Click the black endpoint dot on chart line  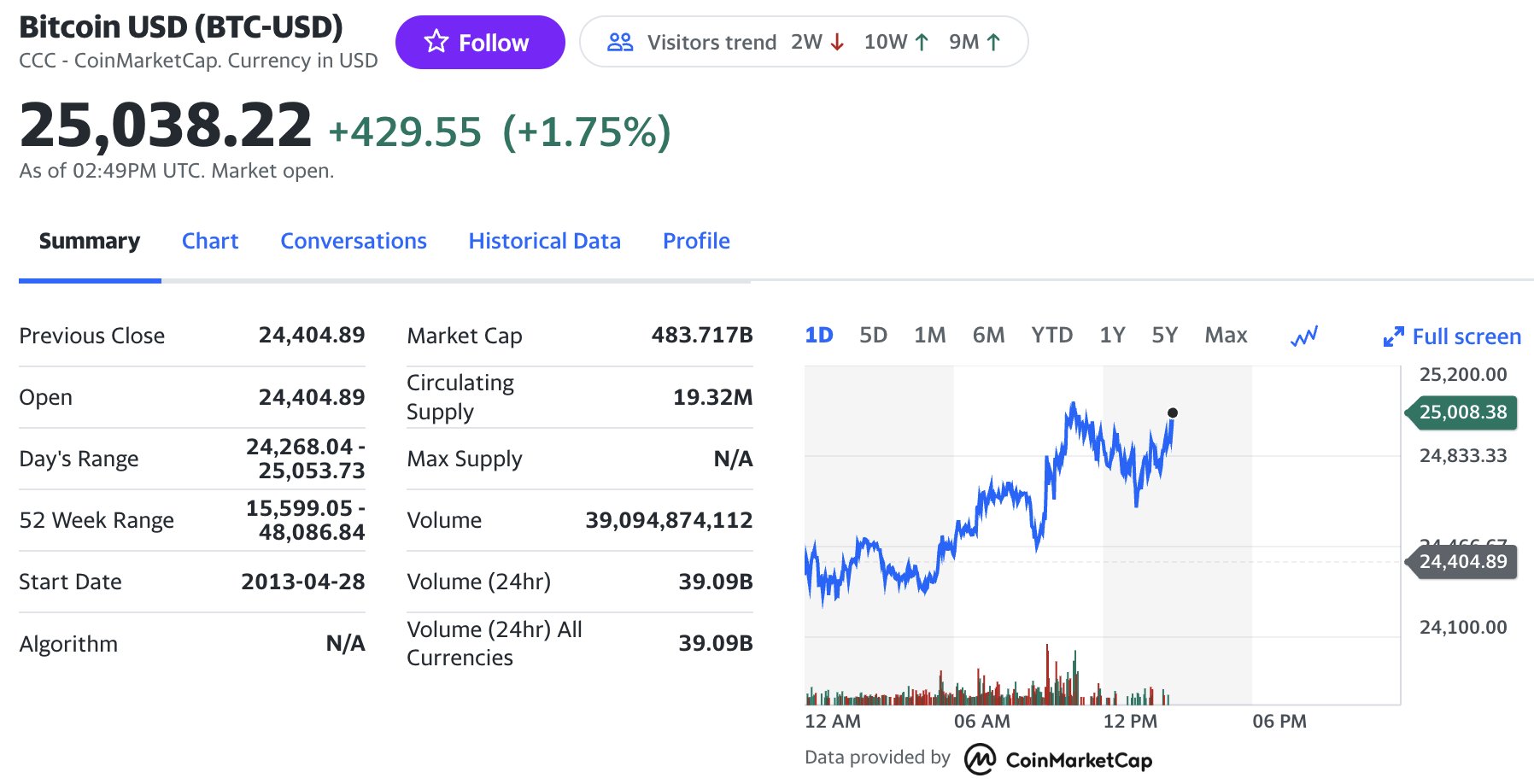[x=1173, y=412]
